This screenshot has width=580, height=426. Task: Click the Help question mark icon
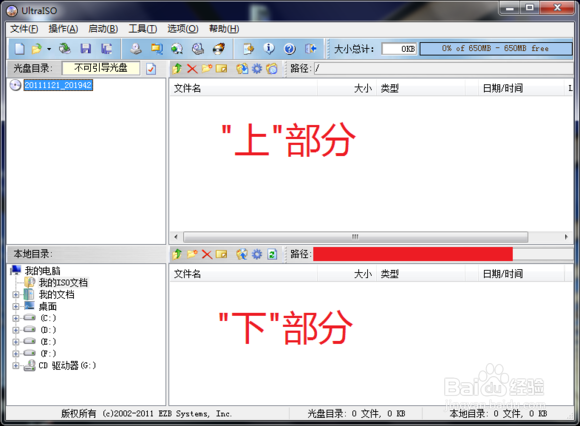pos(290,48)
